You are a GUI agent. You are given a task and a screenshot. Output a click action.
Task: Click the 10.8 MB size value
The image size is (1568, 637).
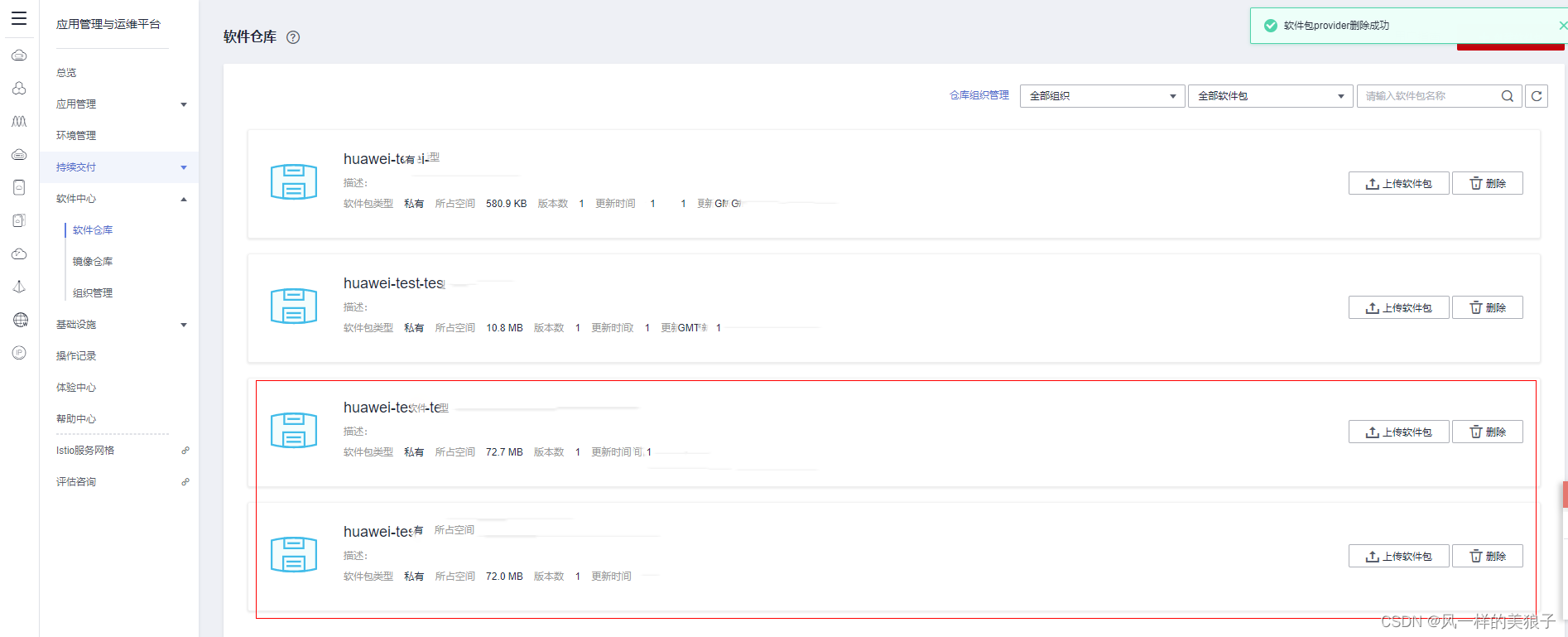[504, 328]
